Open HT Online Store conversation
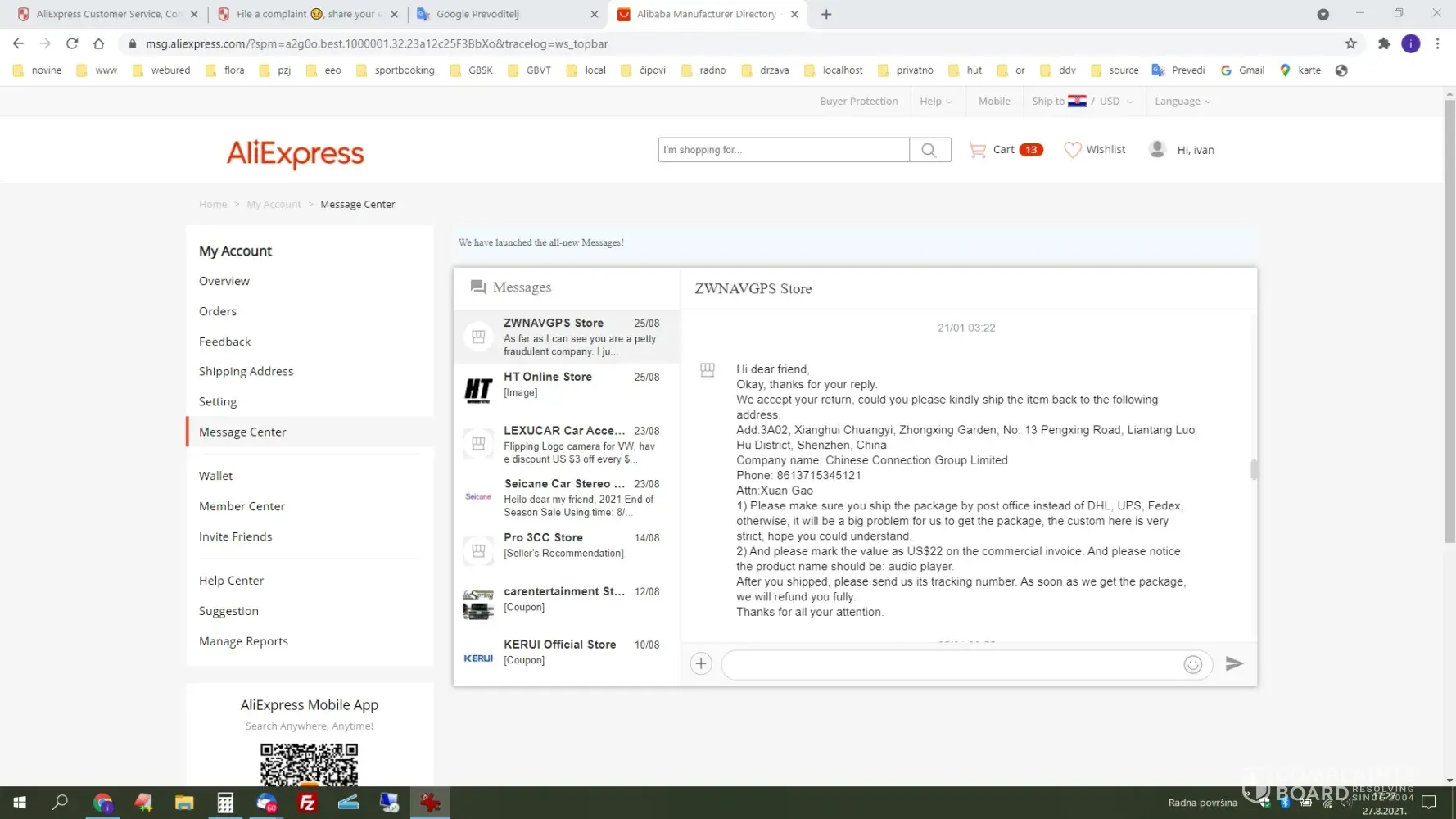 (567, 385)
